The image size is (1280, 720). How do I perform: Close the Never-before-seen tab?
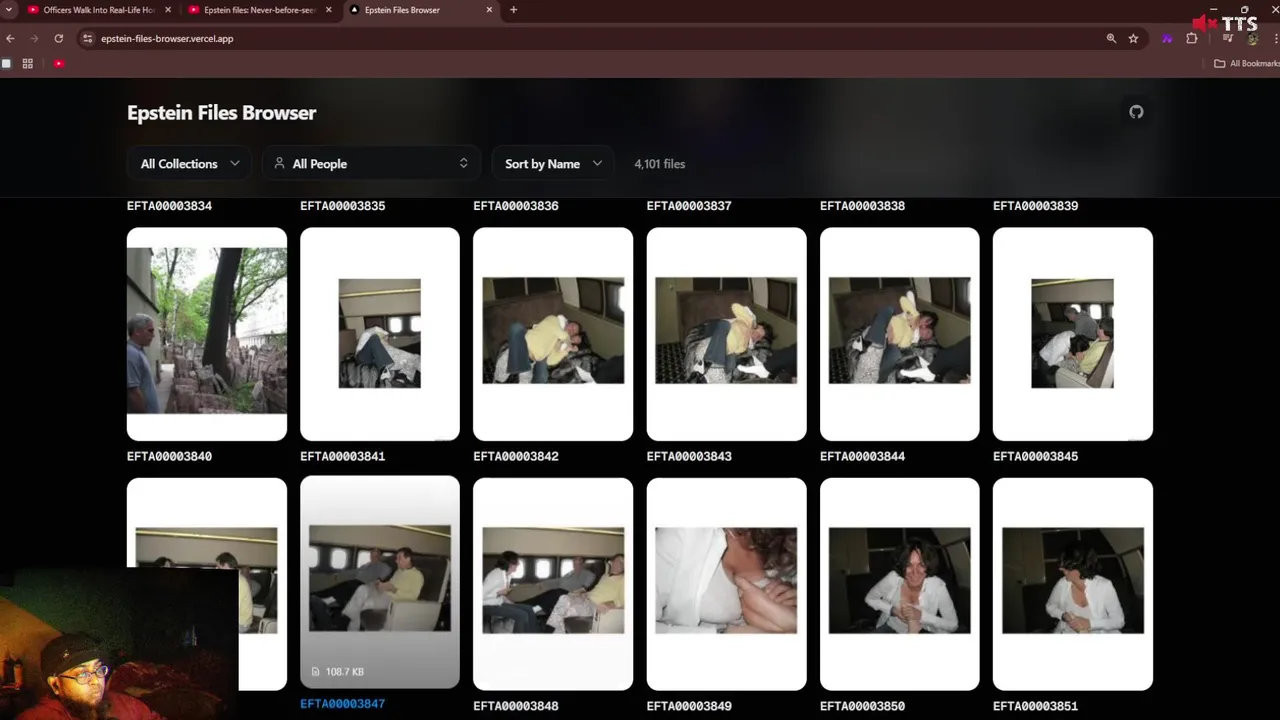pyautogui.click(x=328, y=10)
